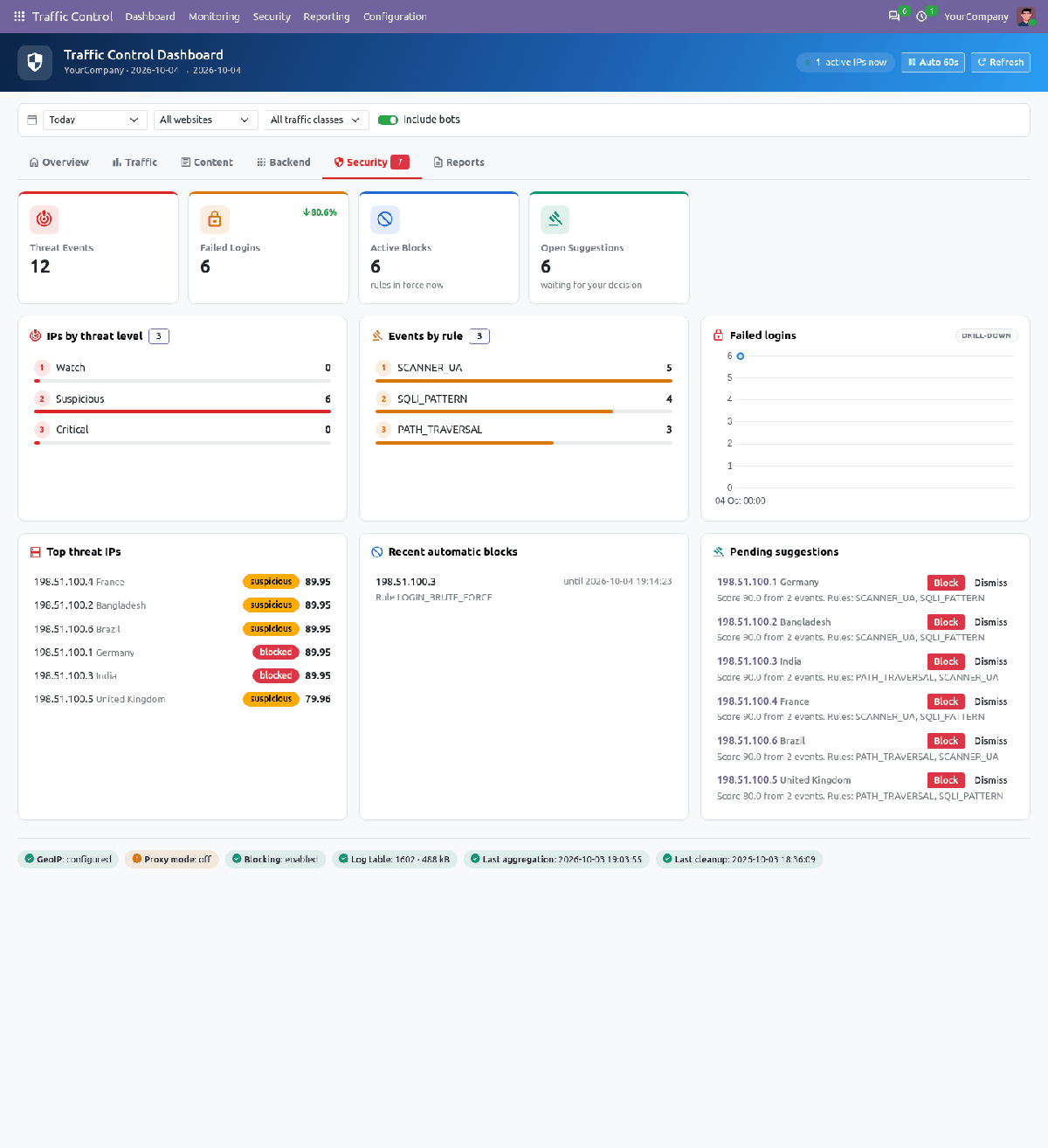
Task: Click the GeoIP configured check icon
Action: 30,859
